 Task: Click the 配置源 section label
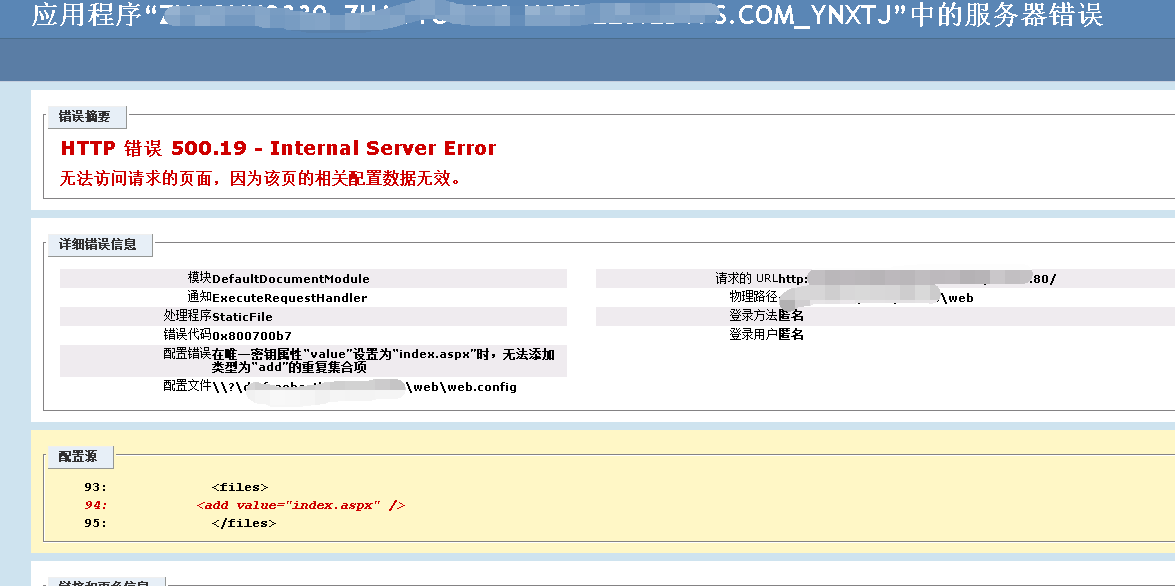[78, 457]
